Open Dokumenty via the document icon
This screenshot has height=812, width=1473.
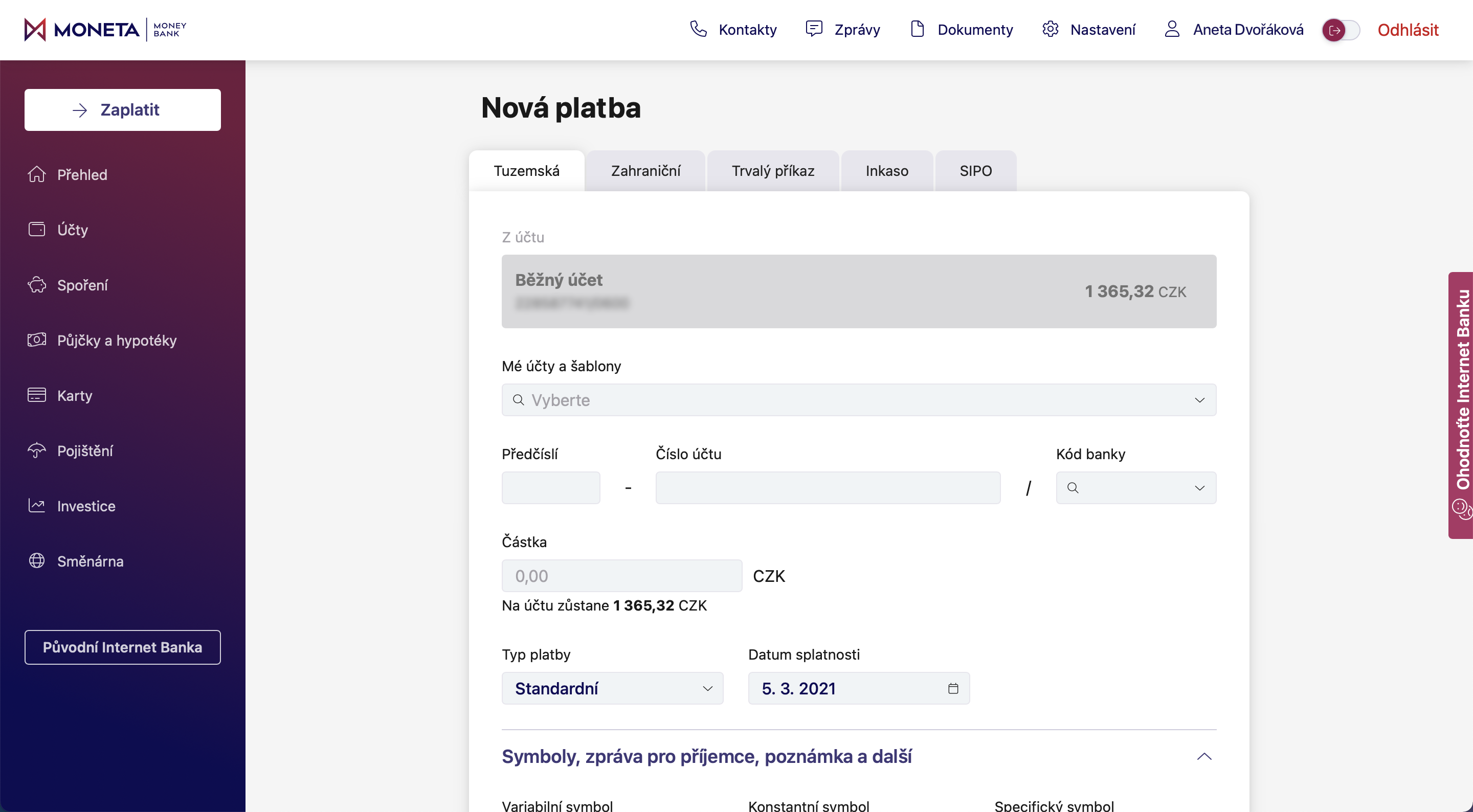(917, 29)
